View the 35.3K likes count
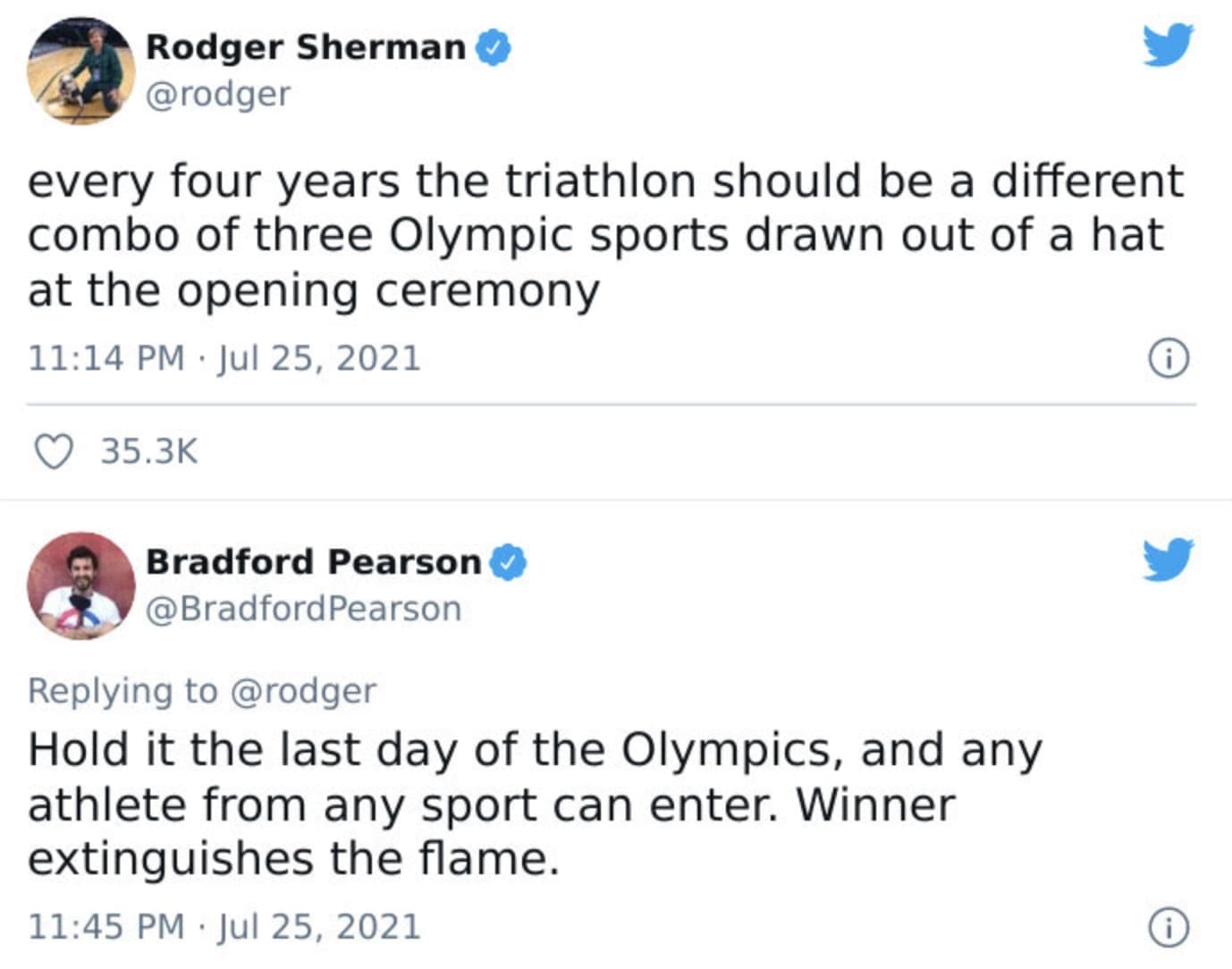Screen dimensions: 1232x969 click(x=148, y=451)
